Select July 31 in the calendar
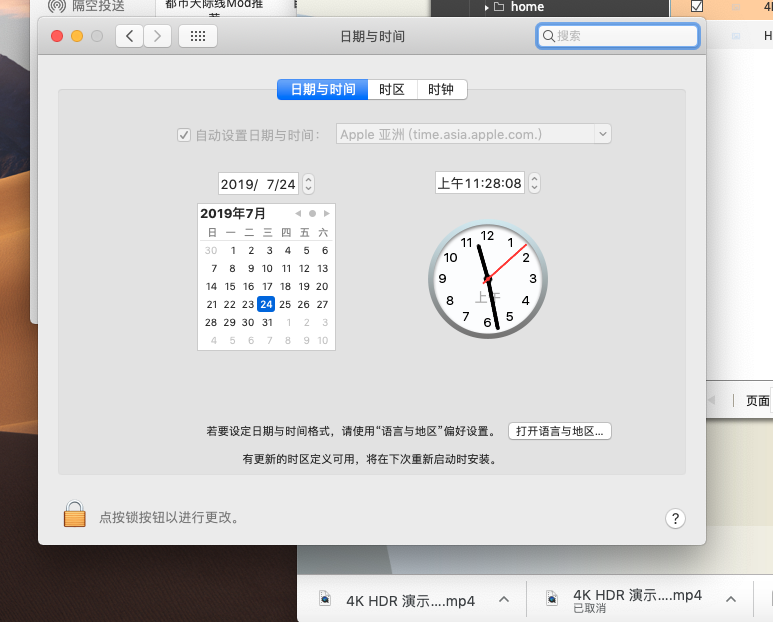 (x=267, y=322)
